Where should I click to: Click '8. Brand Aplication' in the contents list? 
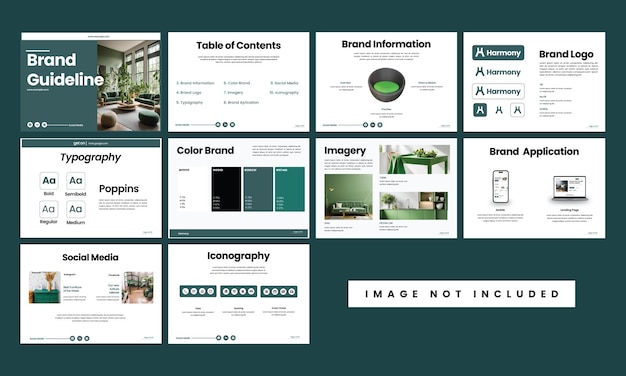(x=241, y=103)
